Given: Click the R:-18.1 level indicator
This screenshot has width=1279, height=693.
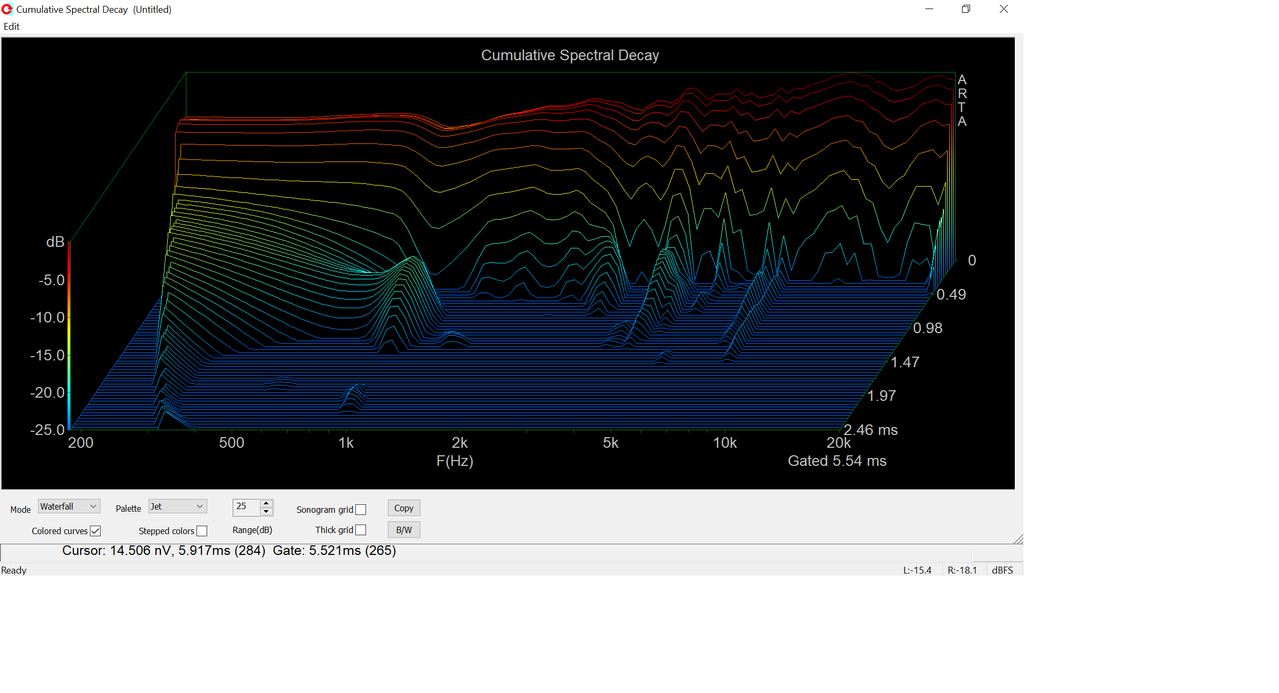Looking at the screenshot, I should 962,570.
